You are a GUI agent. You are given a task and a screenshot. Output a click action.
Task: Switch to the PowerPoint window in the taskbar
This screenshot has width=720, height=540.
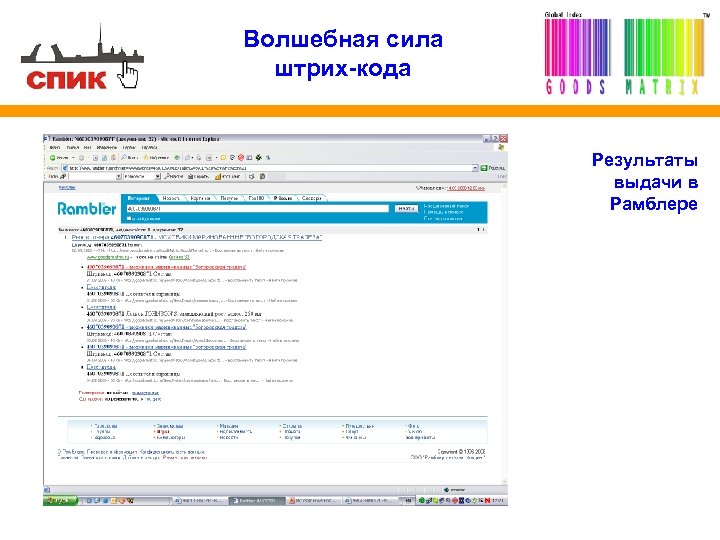point(314,501)
